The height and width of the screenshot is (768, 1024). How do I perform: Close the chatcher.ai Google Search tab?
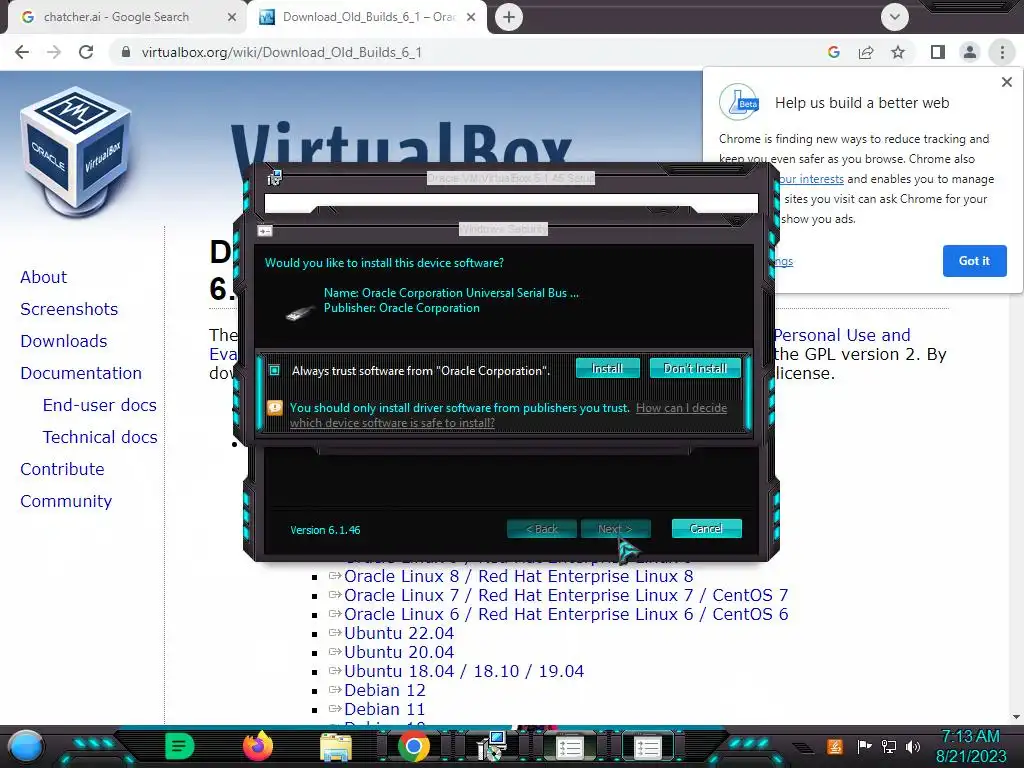tap(232, 18)
